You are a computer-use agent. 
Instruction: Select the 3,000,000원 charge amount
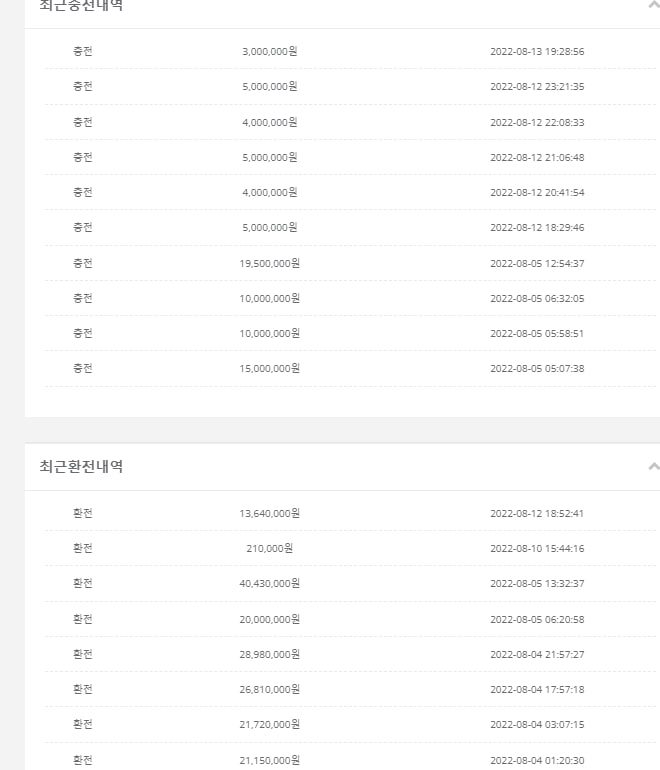pos(270,51)
